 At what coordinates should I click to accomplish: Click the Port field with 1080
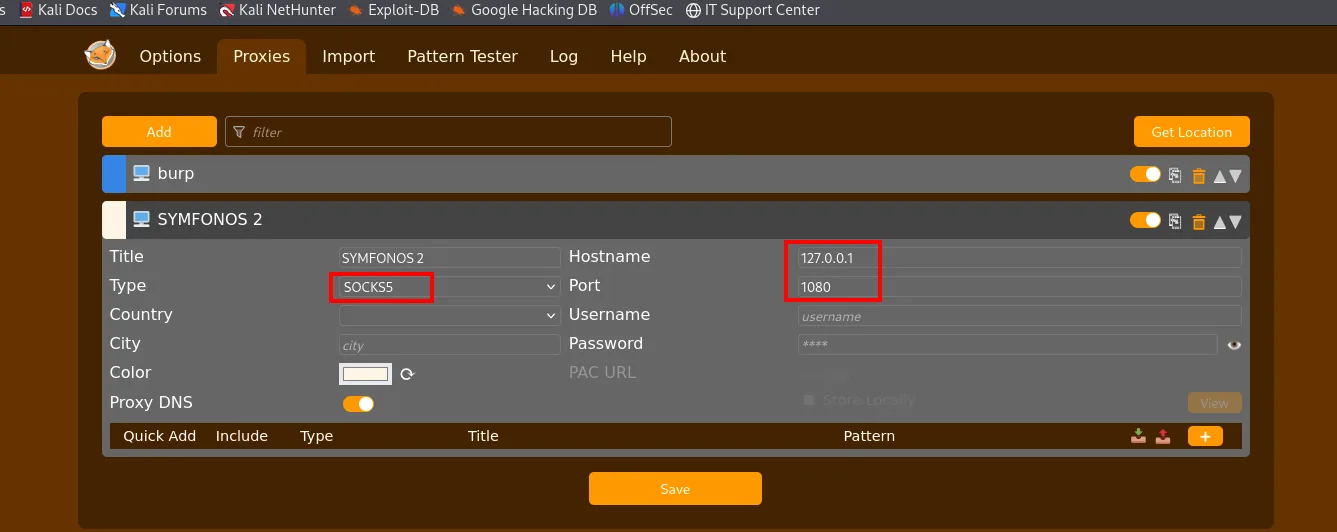coord(1019,287)
